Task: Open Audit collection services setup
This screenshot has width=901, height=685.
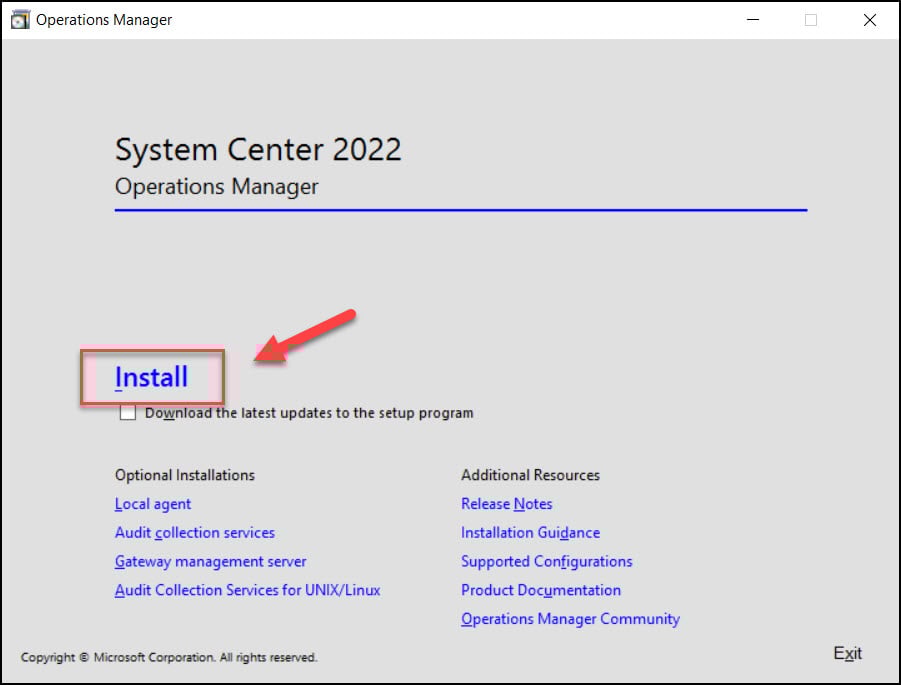Action: point(195,533)
